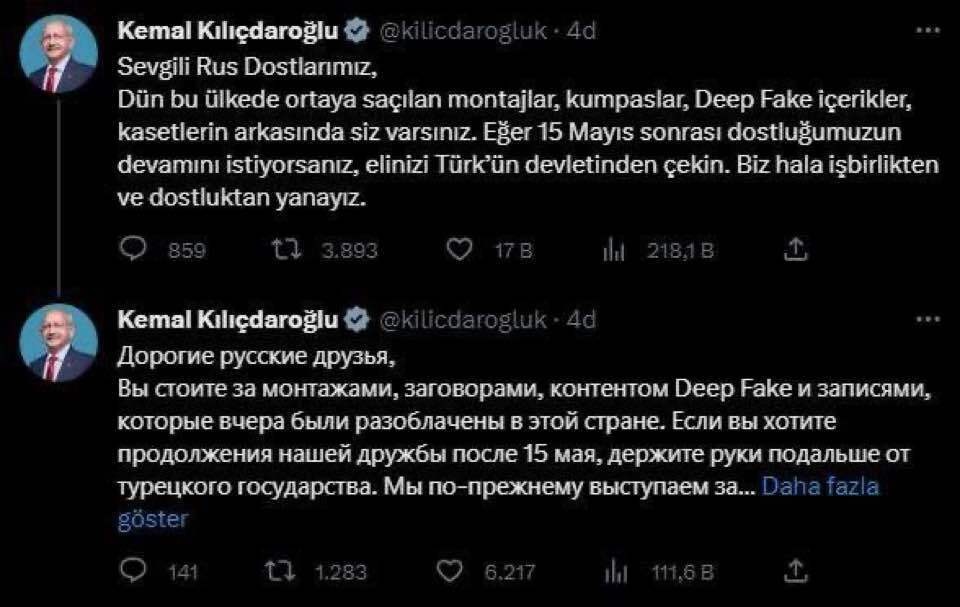Retweet the Turkish-language tweet
This screenshot has height=607, width=960.
pos(285,250)
